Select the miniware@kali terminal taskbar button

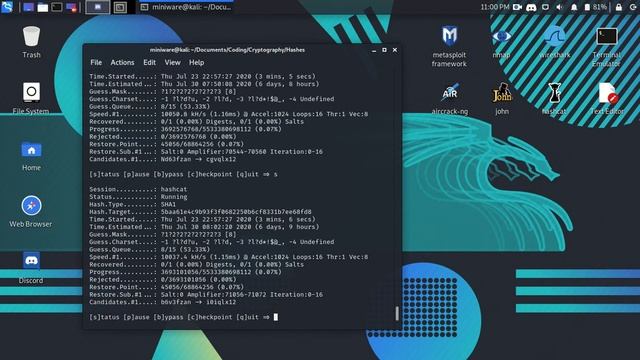pos(186,7)
